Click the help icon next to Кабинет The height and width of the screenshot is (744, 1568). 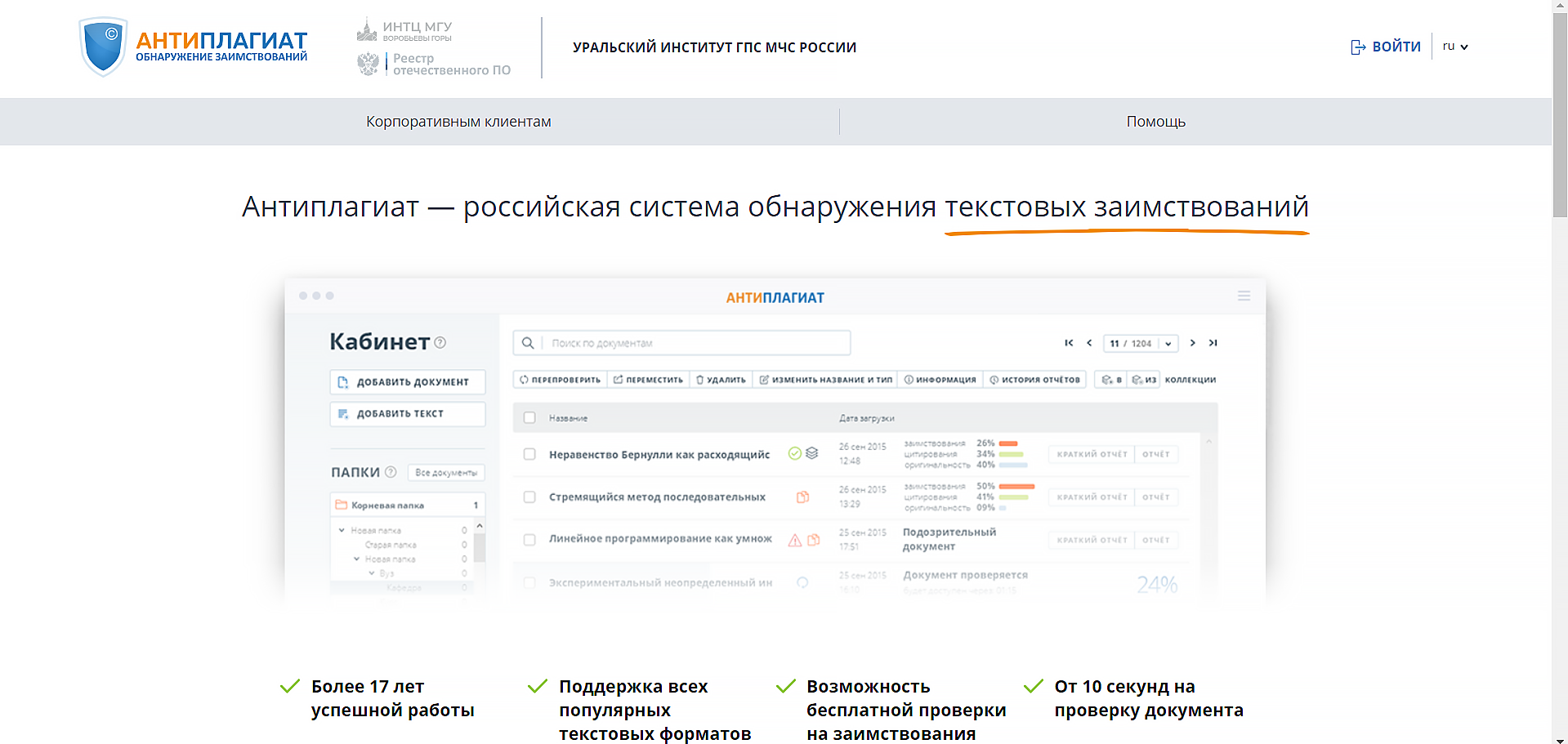(440, 342)
